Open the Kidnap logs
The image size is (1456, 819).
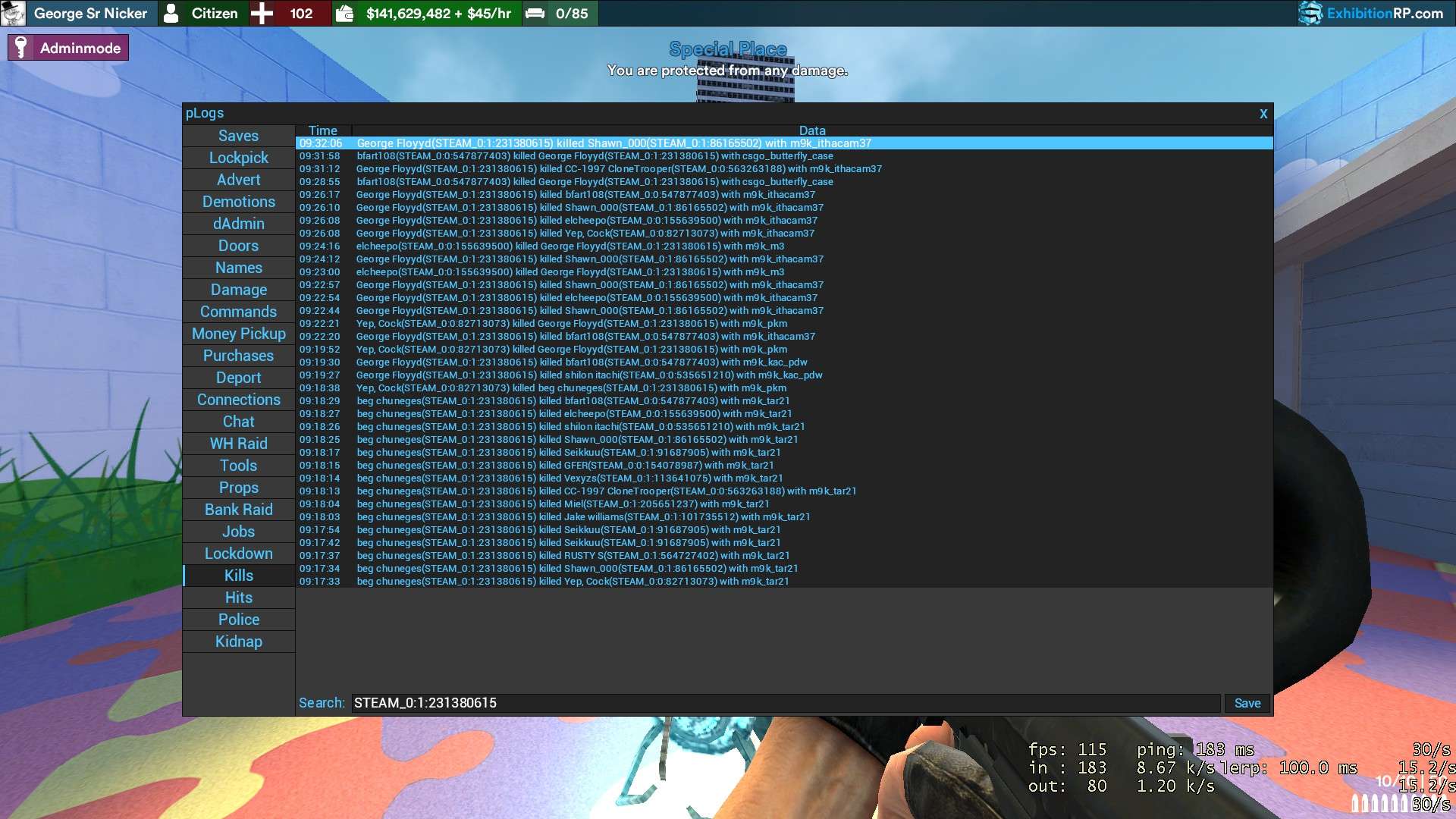click(x=239, y=642)
